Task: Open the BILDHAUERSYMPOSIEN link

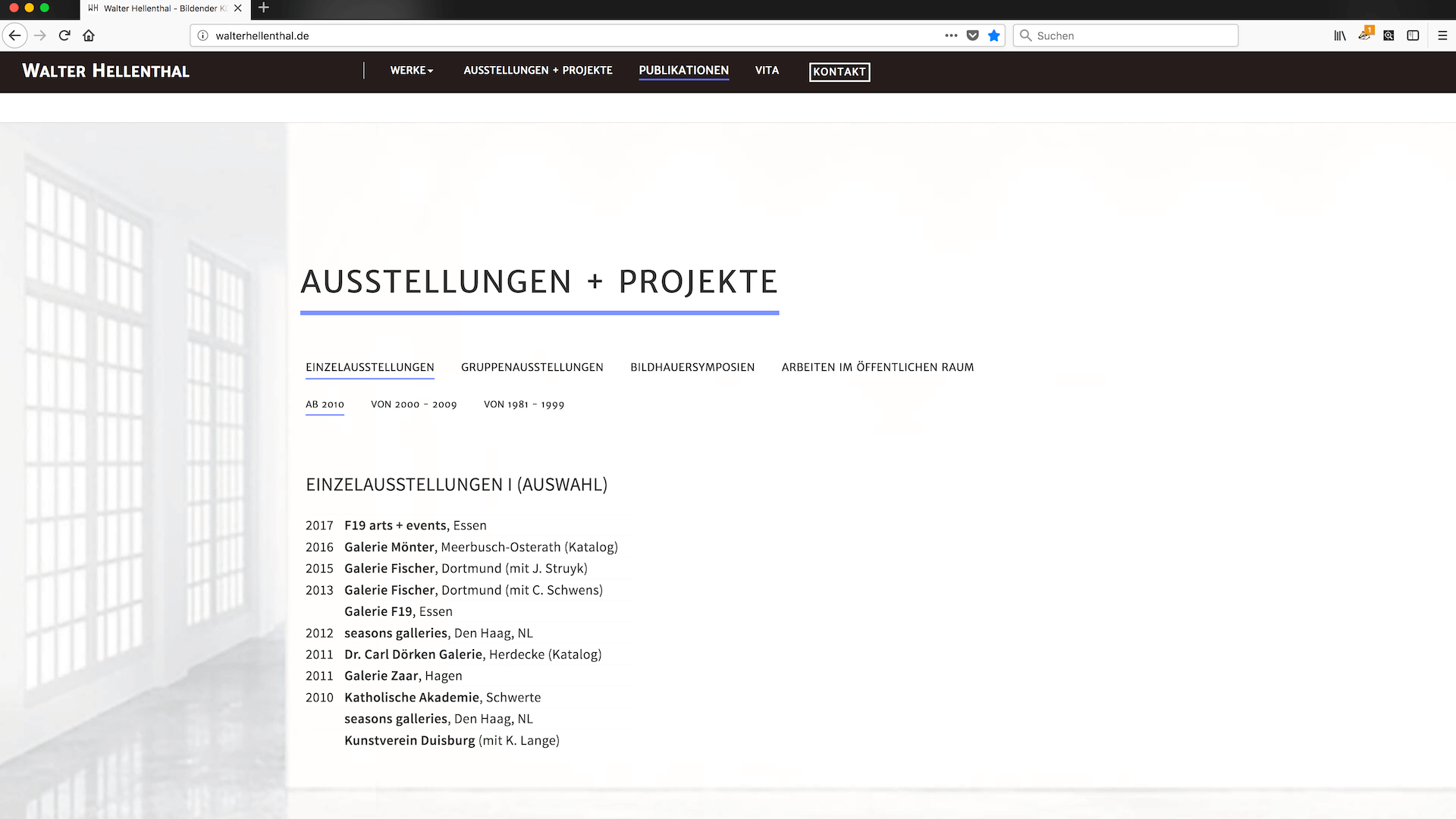Action: click(x=692, y=367)
